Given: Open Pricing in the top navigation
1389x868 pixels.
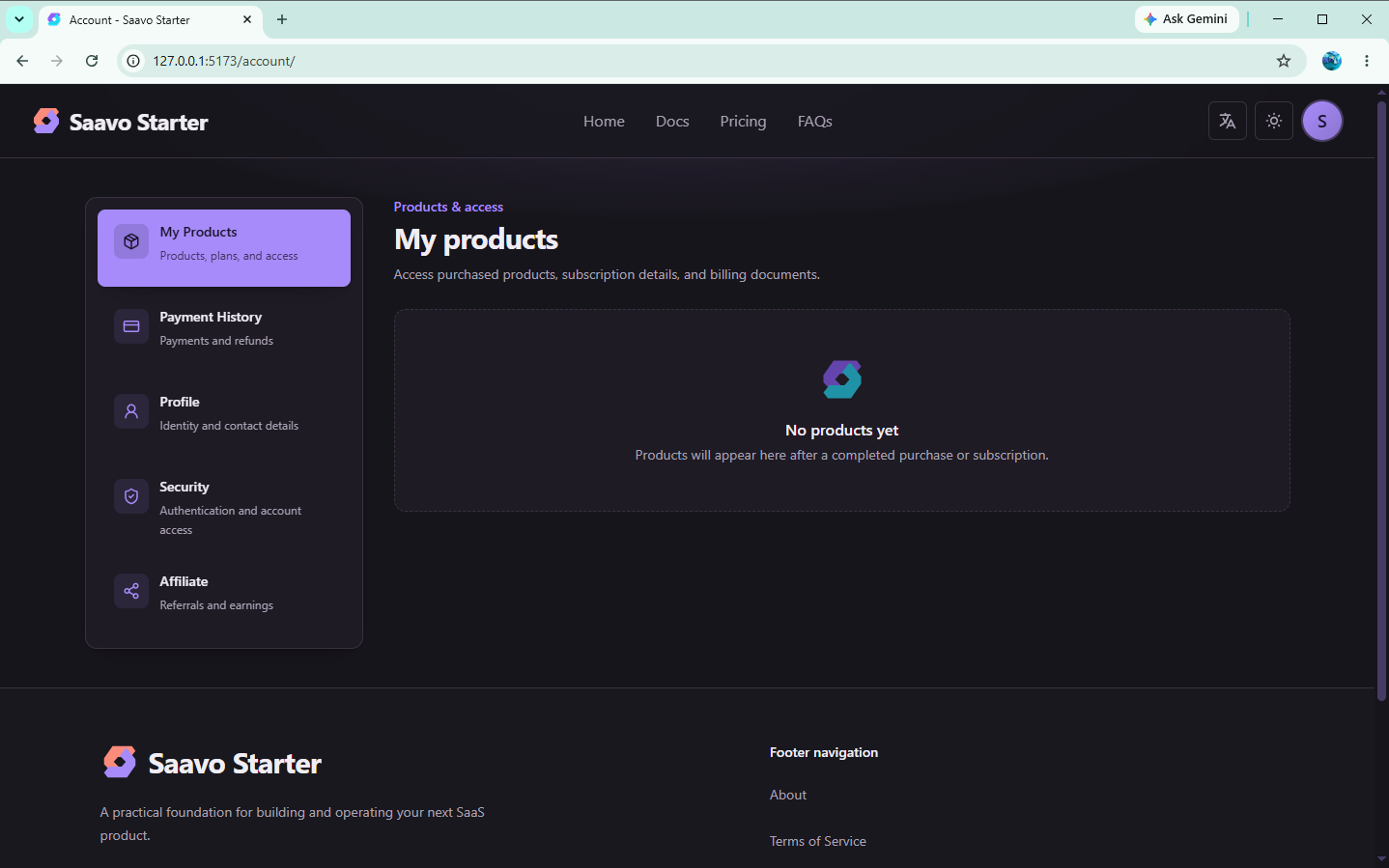Looking at the screenshot, I should tap(743, 121).
